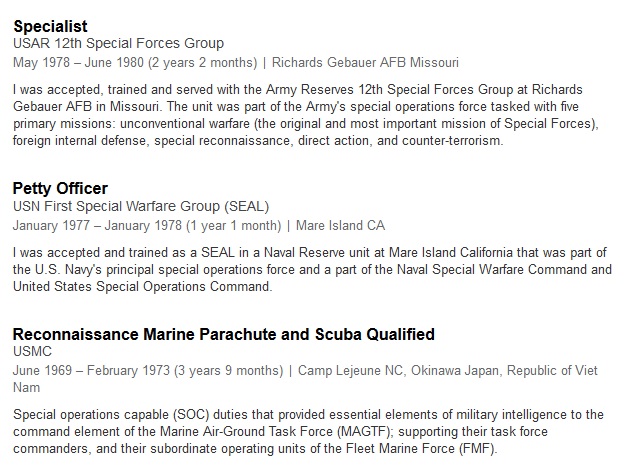Click the Petty Officer job title heading
632x473 pixels.
(60, 189)
